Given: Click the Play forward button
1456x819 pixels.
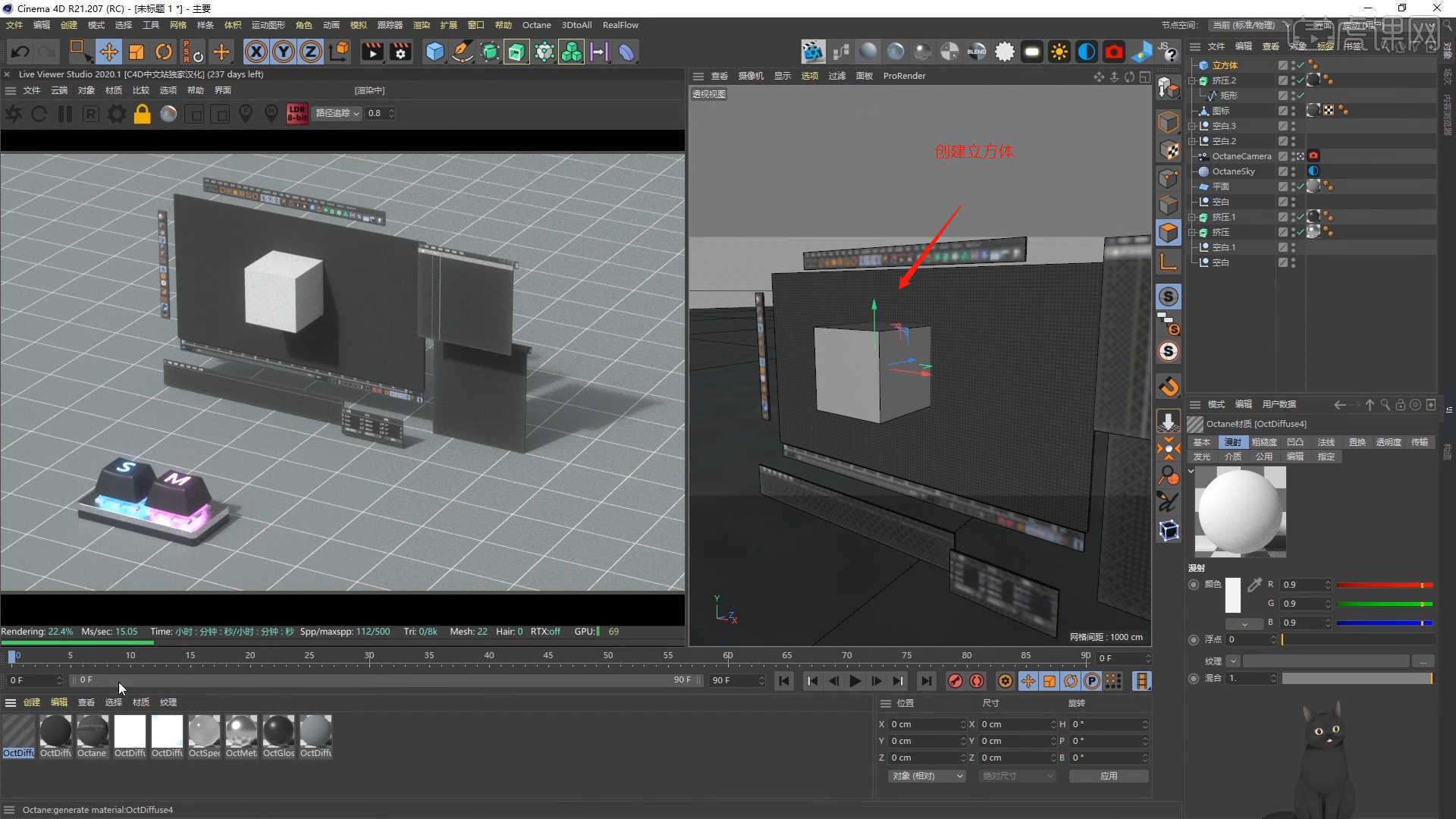Looking at the screenshot, I should 855,681.
